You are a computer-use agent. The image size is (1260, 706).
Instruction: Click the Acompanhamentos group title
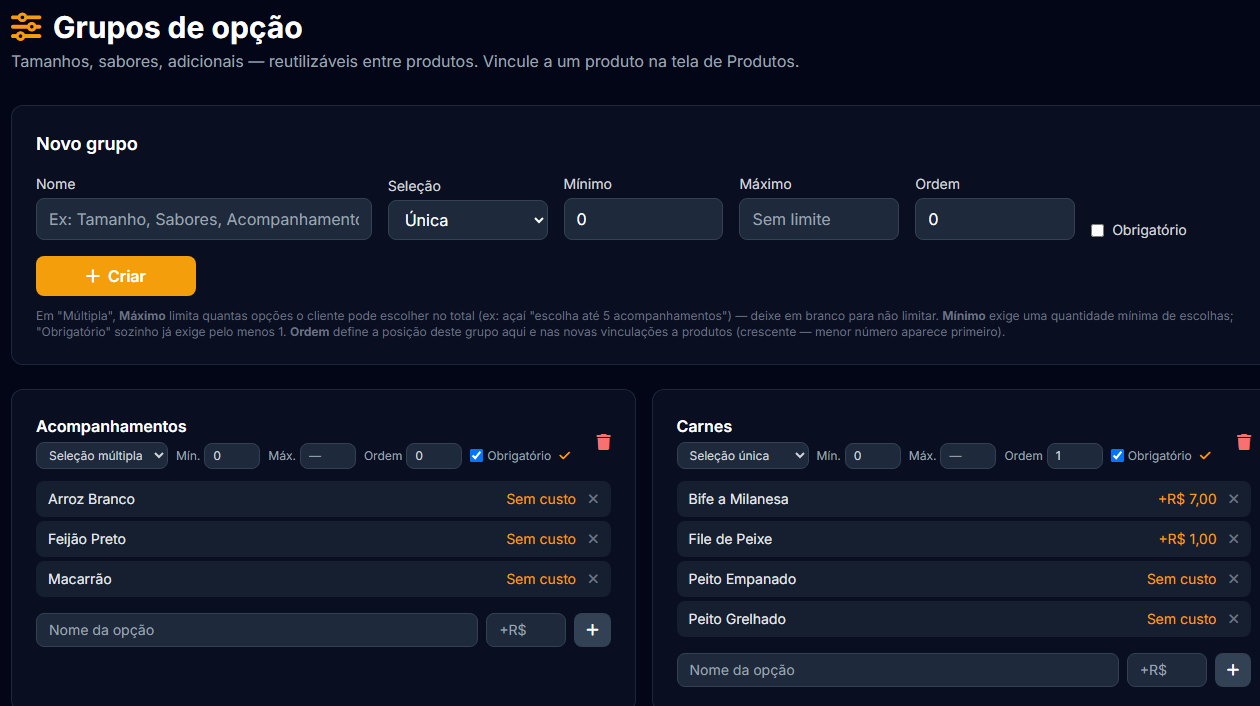[x=111, y=427]
